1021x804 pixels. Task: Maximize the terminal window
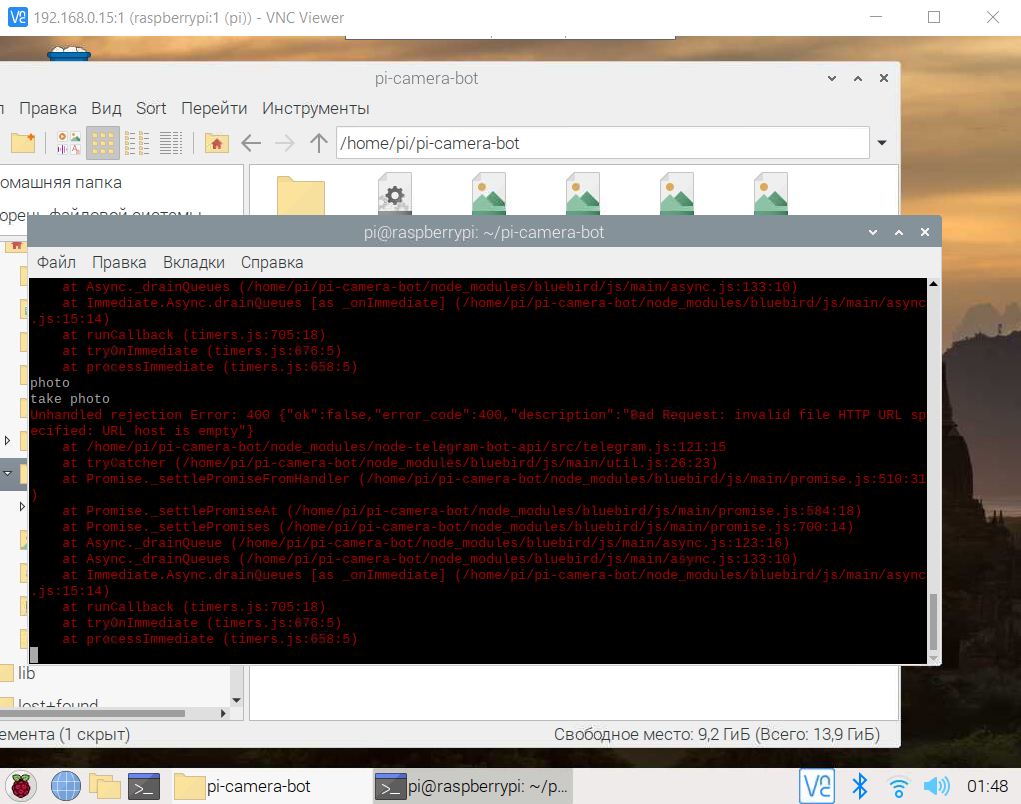[899, 232]
